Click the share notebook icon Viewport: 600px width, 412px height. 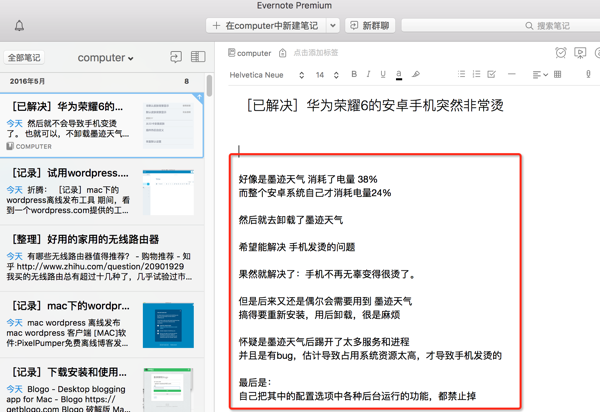(176, 57)
